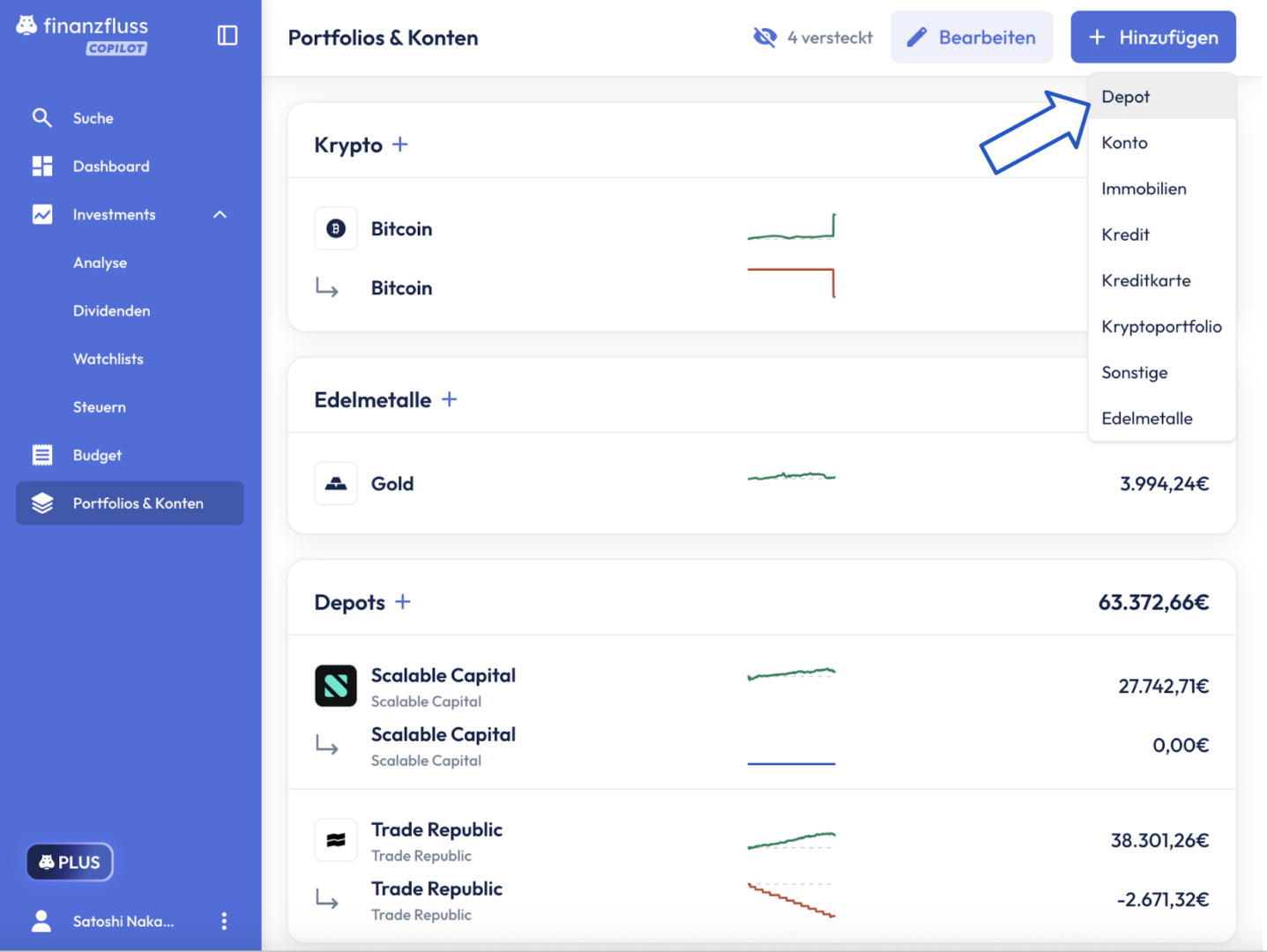Click the Bitcoin coin icon
Screen dimensions: 1267x952
pos(336,229)
